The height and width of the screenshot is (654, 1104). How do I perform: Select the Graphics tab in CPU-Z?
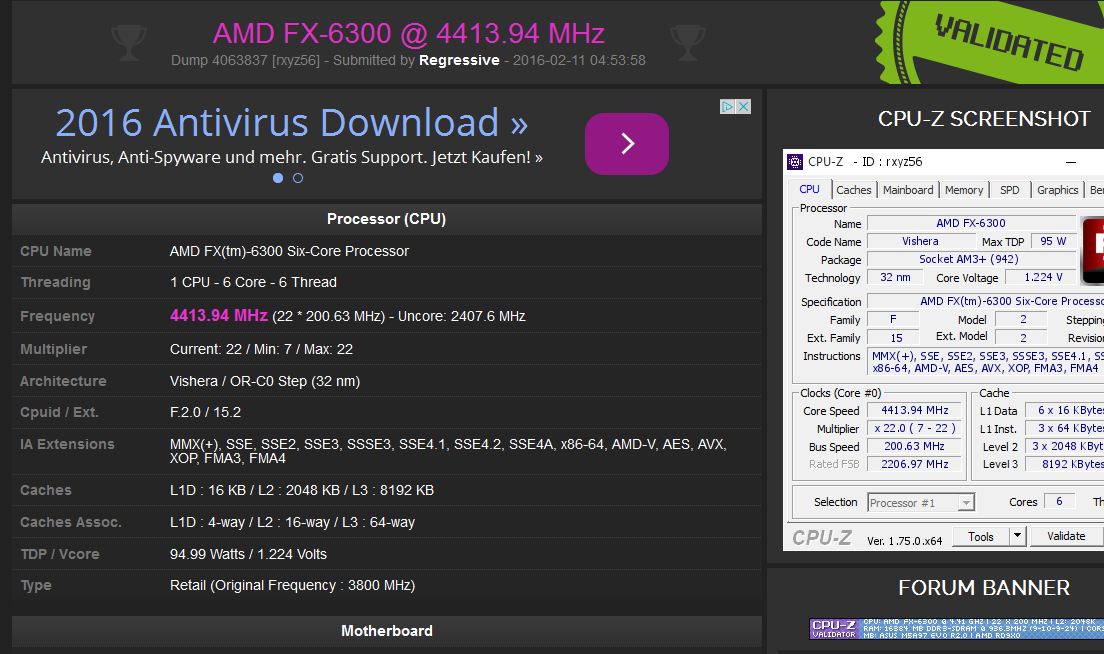(1058, 190)
